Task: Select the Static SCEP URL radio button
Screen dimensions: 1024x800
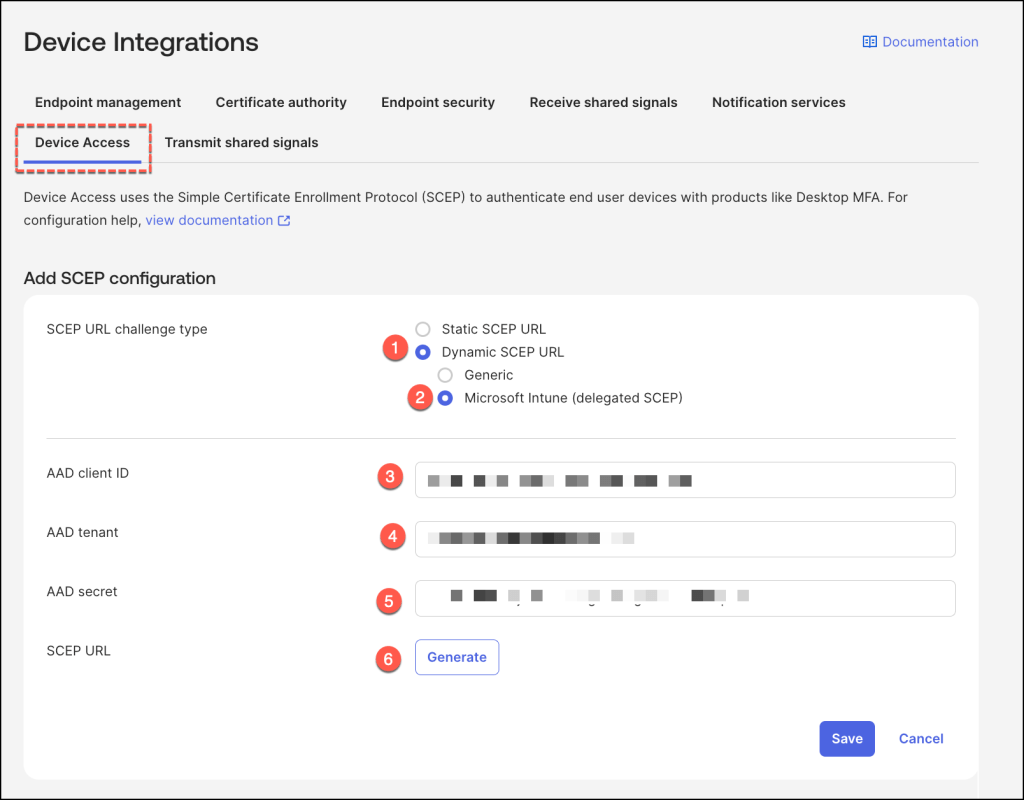Action: pyautogui.click(x=423, y=329)
